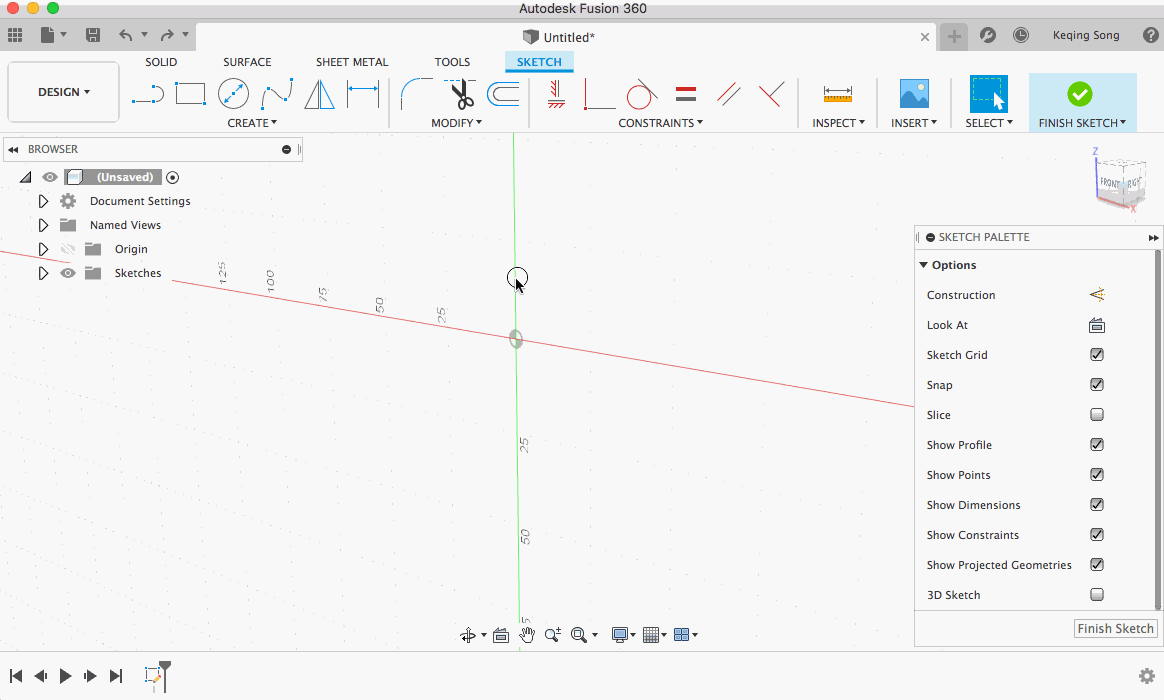Screen dimensions: 1164x700
Task: Hide the Sketches folder with its eye toggle
Action: [67, 272]
